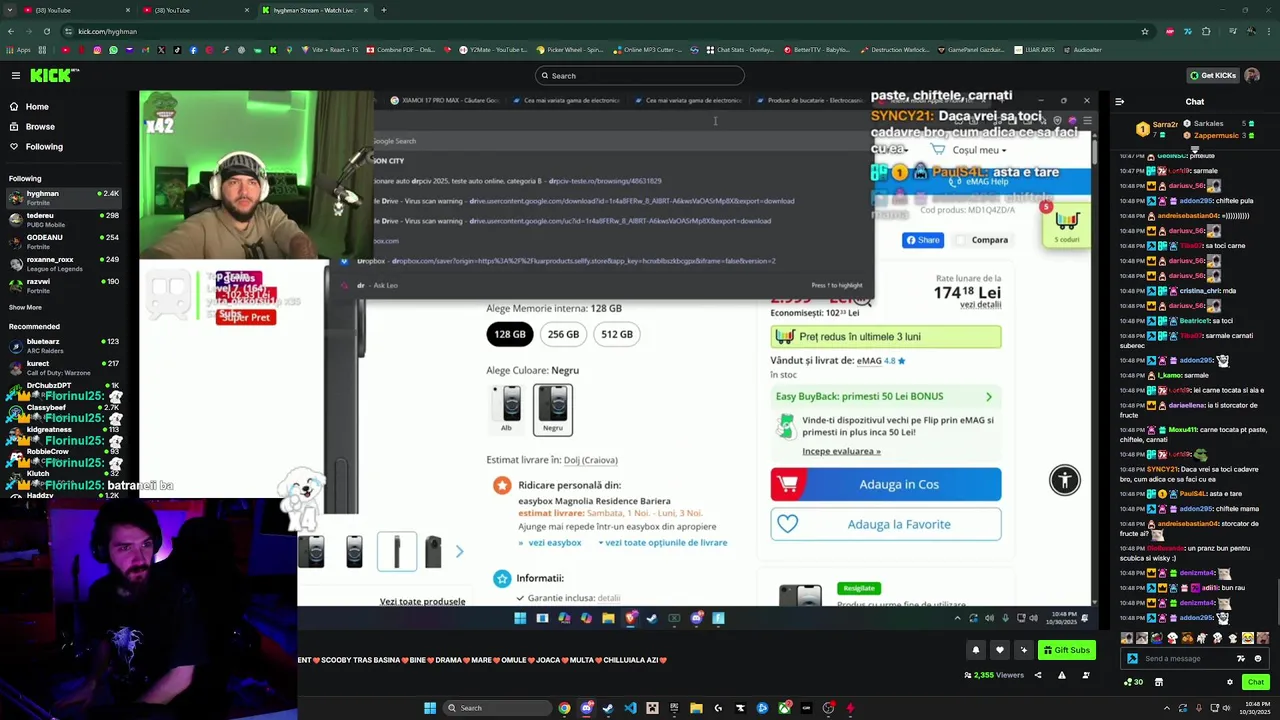Click the Gift Subs button
This screenshot has height=720, width=1280.
click(1066, 650)
